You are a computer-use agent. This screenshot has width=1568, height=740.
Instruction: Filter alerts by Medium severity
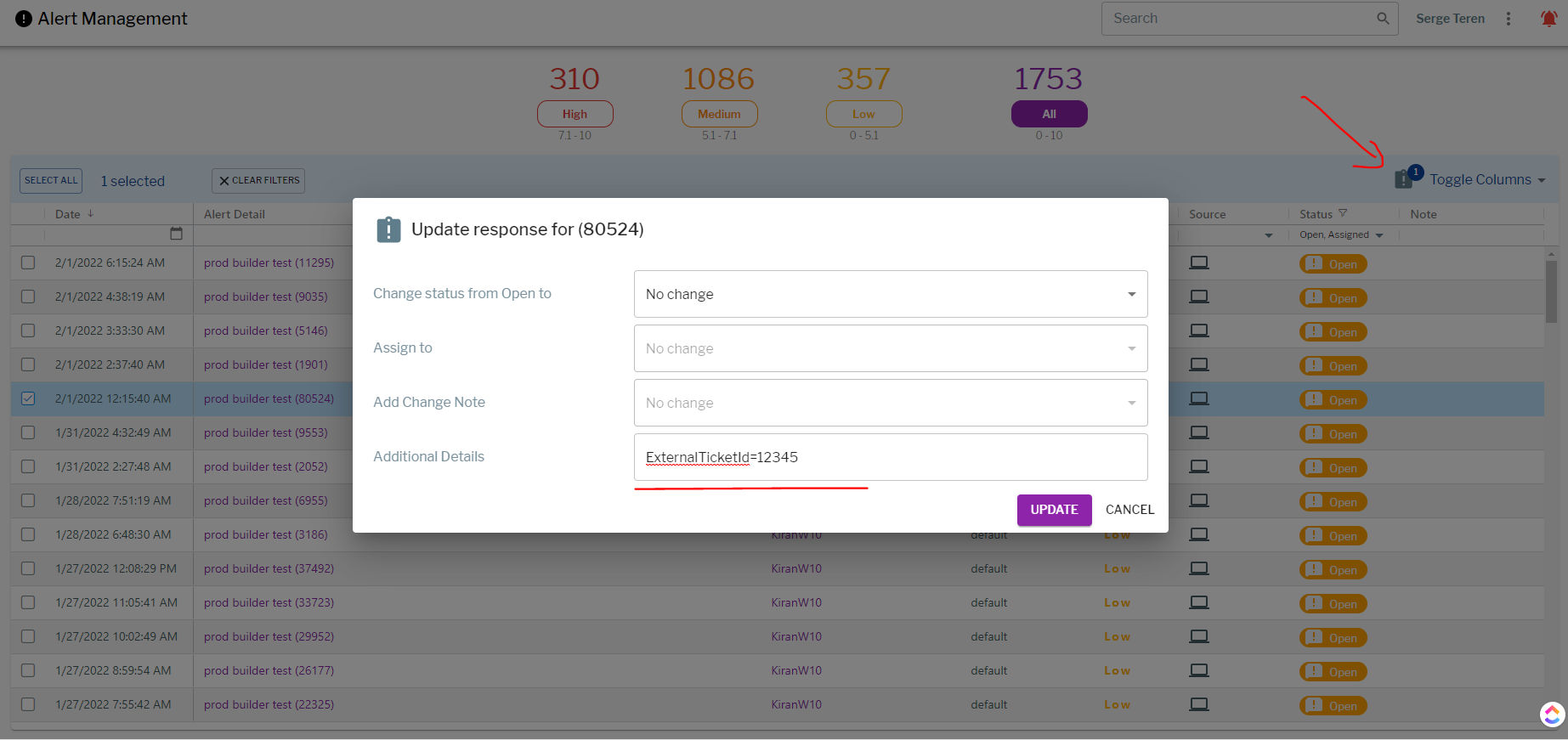(x=719, y=114)
